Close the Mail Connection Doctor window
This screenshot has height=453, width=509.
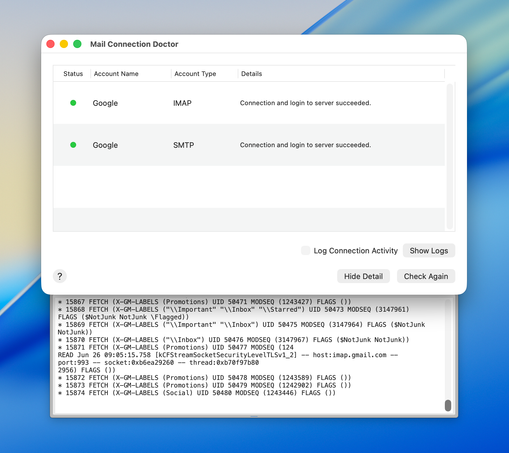pos(50,44)
